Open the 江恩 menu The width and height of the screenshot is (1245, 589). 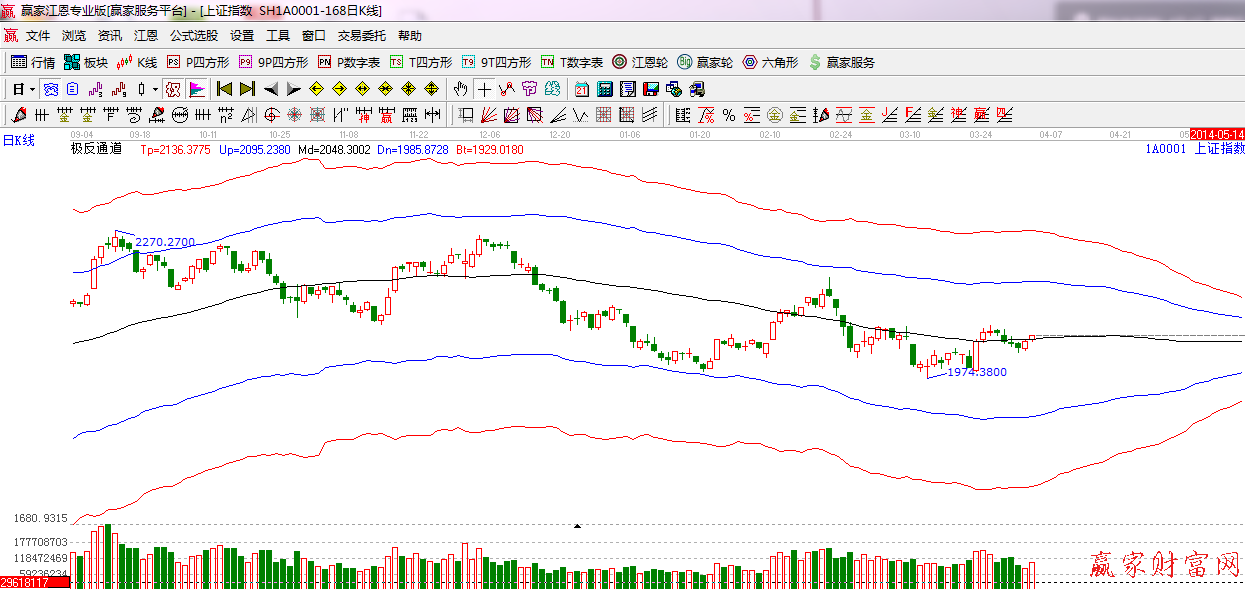click(146, 35)
